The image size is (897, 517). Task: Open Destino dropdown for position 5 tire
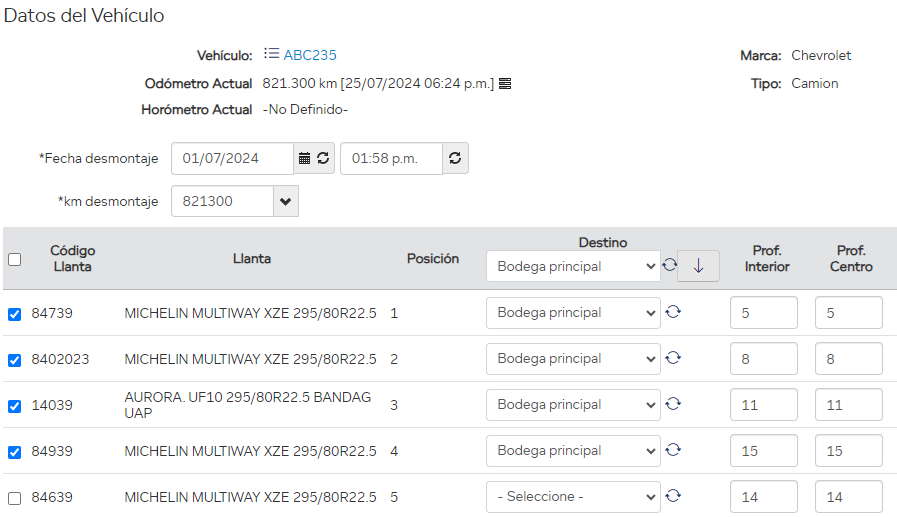pos(573,497)
